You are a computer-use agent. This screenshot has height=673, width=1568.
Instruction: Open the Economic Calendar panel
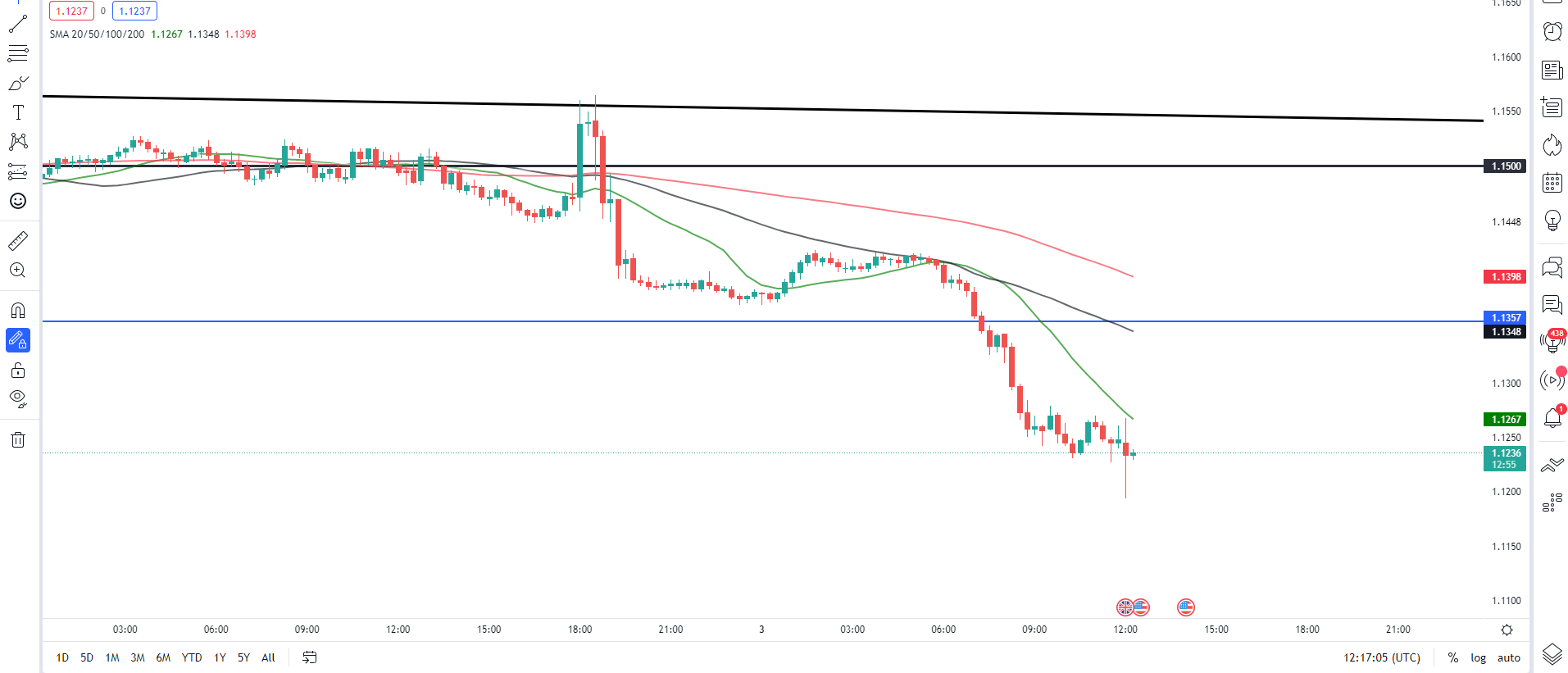point(1552,182)
